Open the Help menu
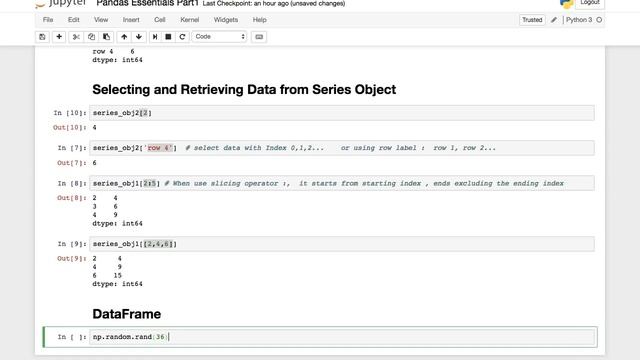640x360 pixels. click(x=259, y=20)
